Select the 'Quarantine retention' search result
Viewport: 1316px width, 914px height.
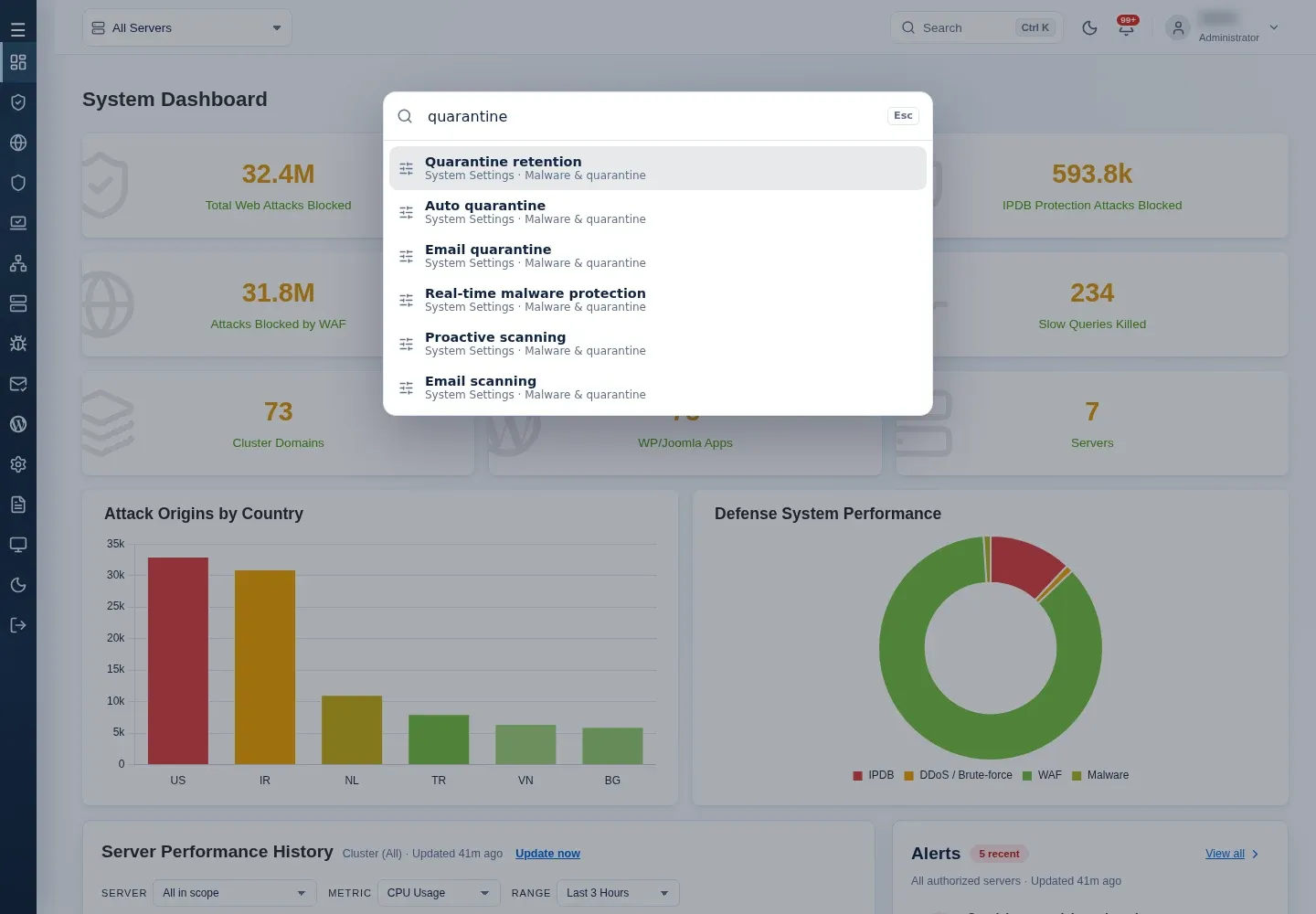click(658, 168)
